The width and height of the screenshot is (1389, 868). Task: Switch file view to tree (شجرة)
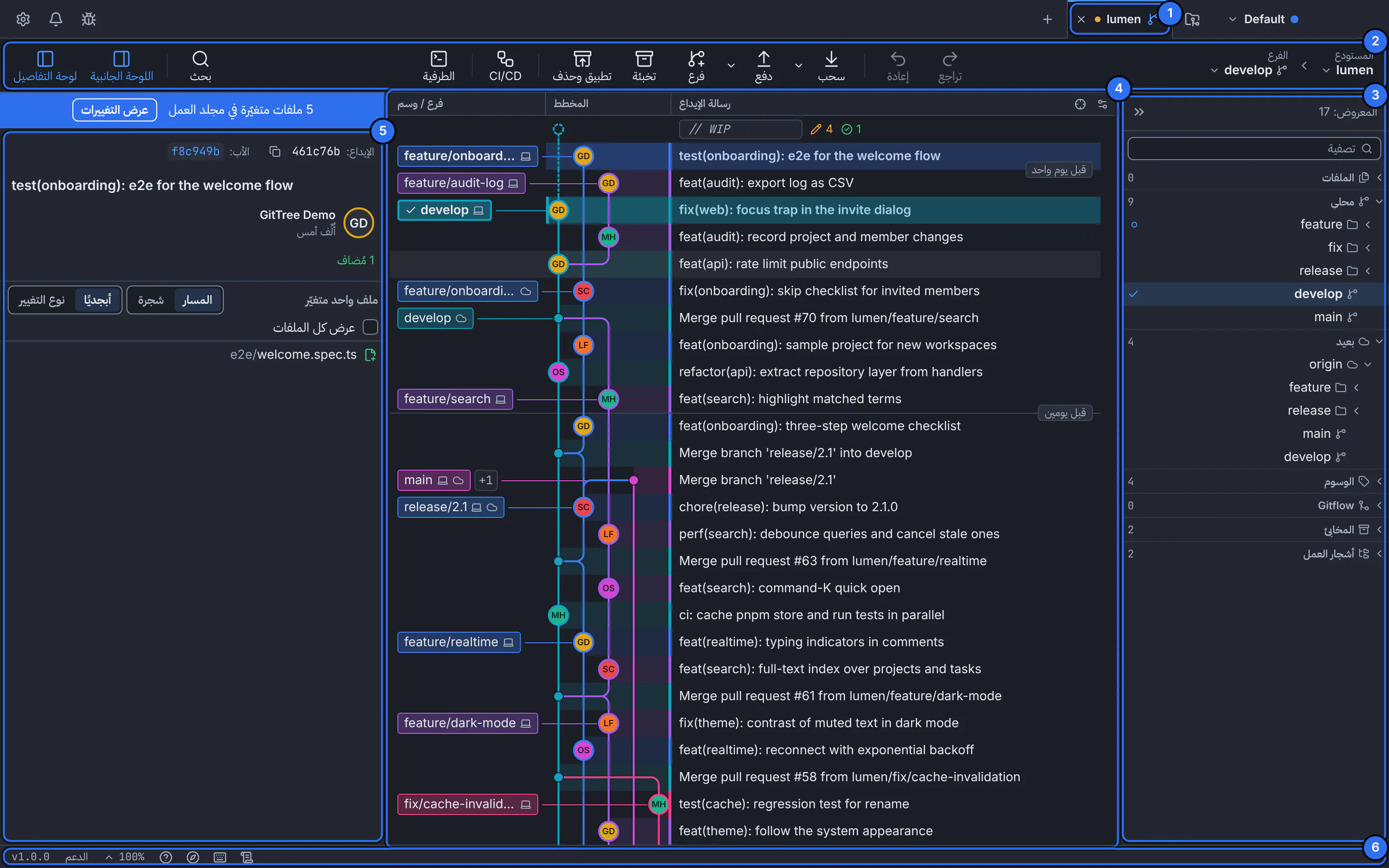click(x=150, y=300)
